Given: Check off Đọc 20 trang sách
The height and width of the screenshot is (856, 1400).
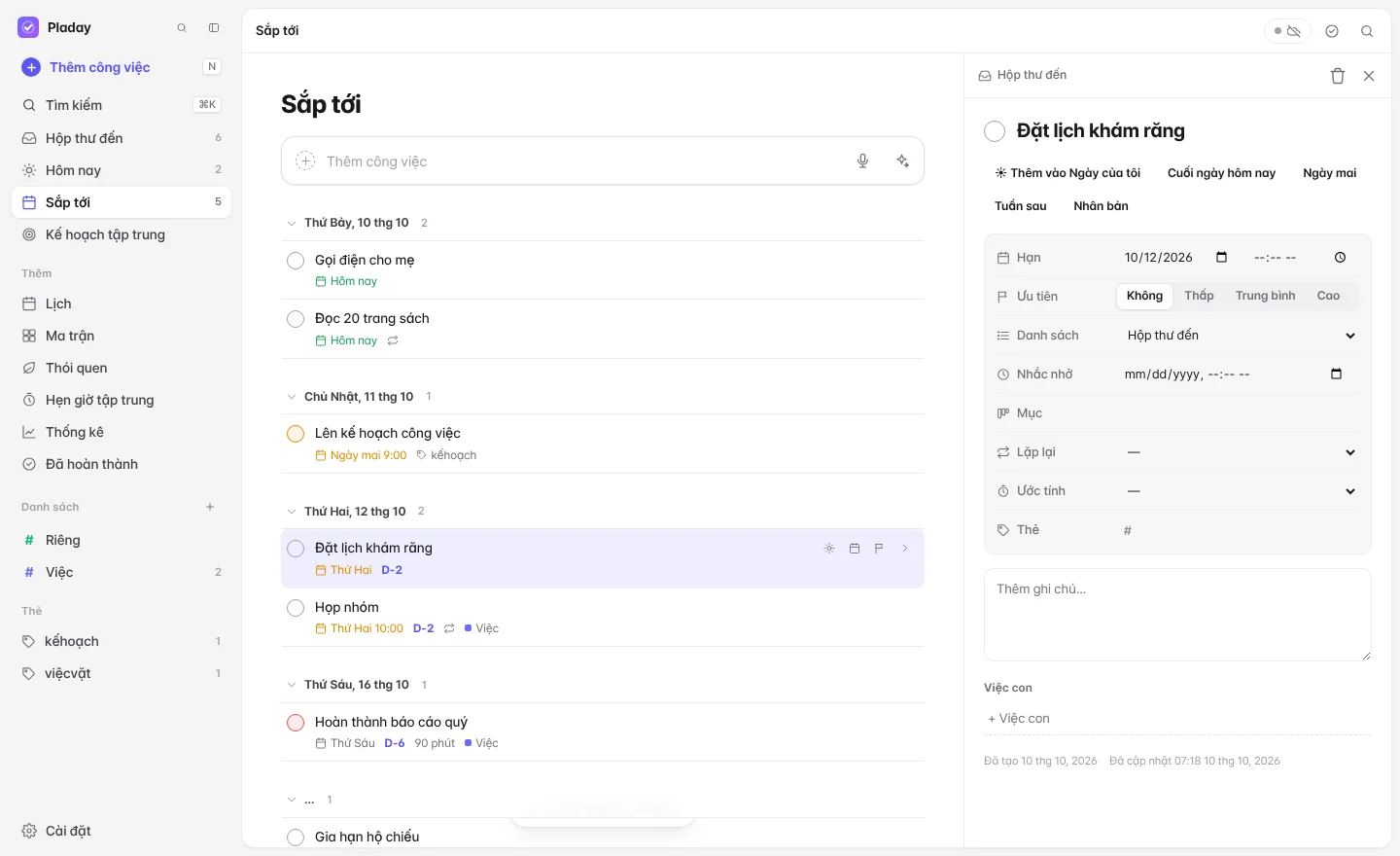Looking at the screenshot, I should click(296, 319).
